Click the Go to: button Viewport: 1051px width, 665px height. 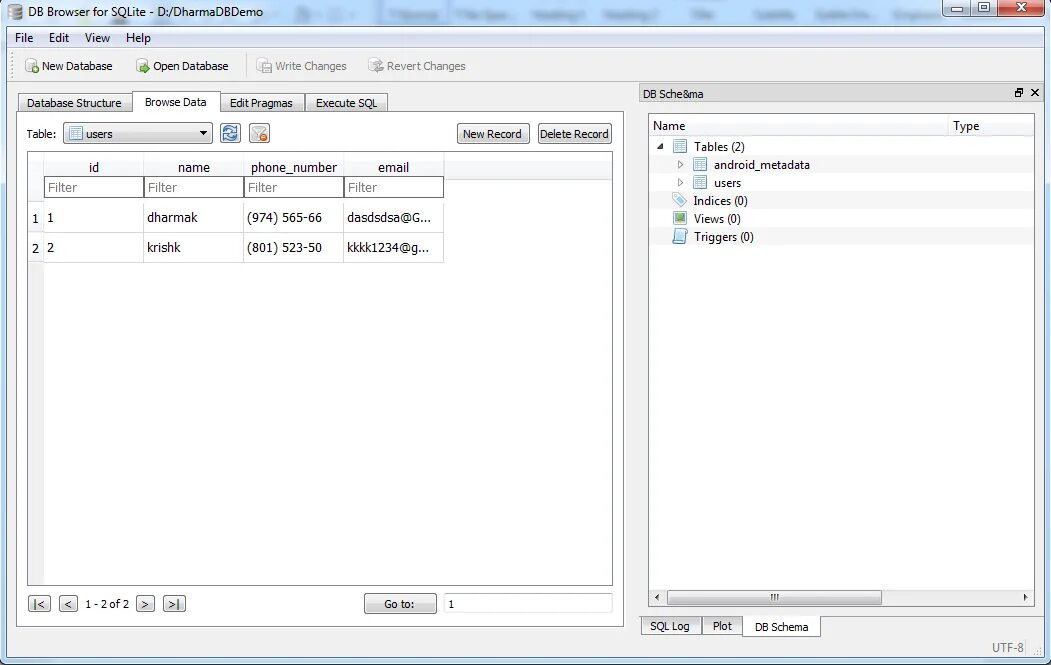400,604
